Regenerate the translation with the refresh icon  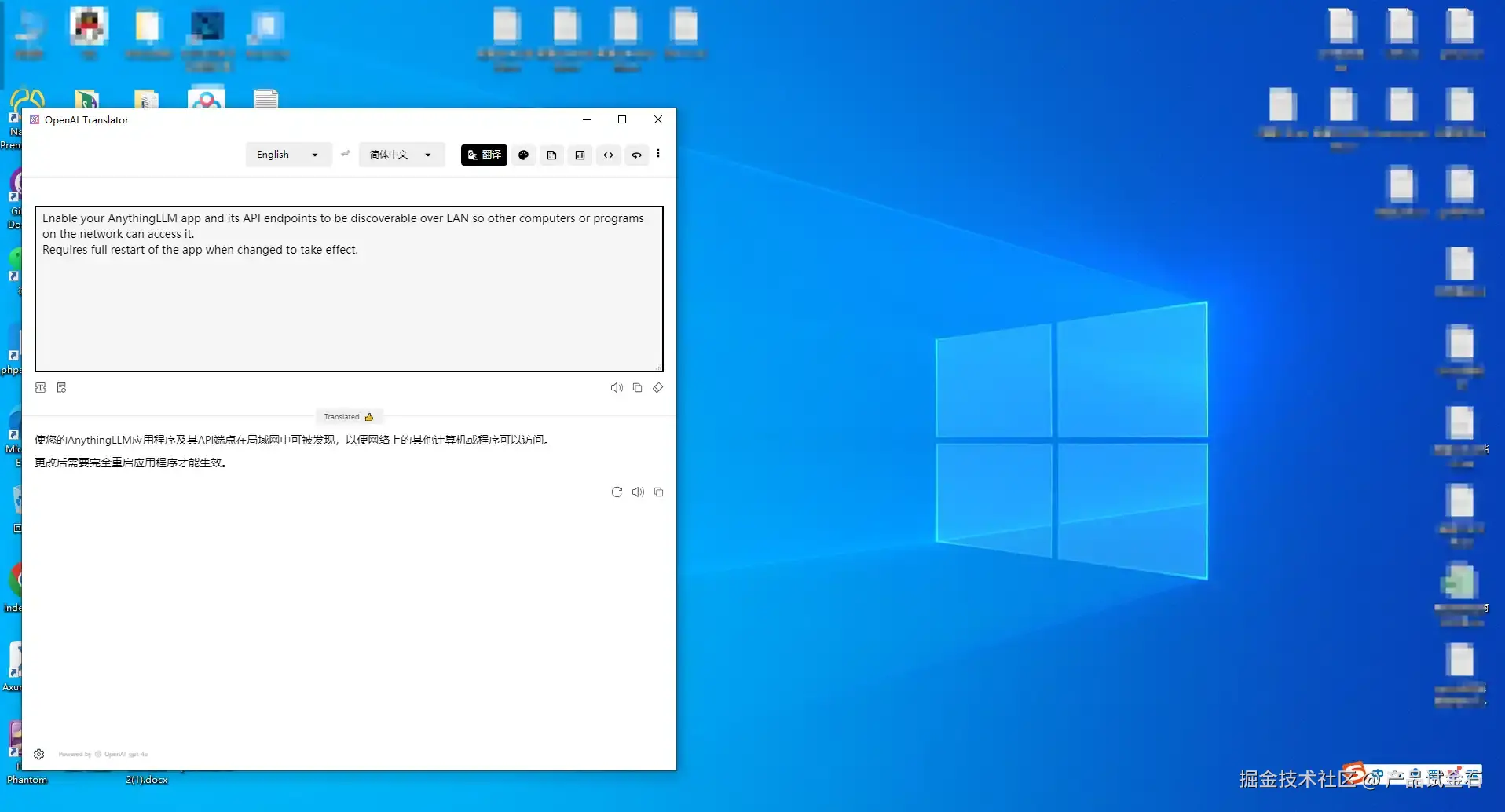pos(617,492)
